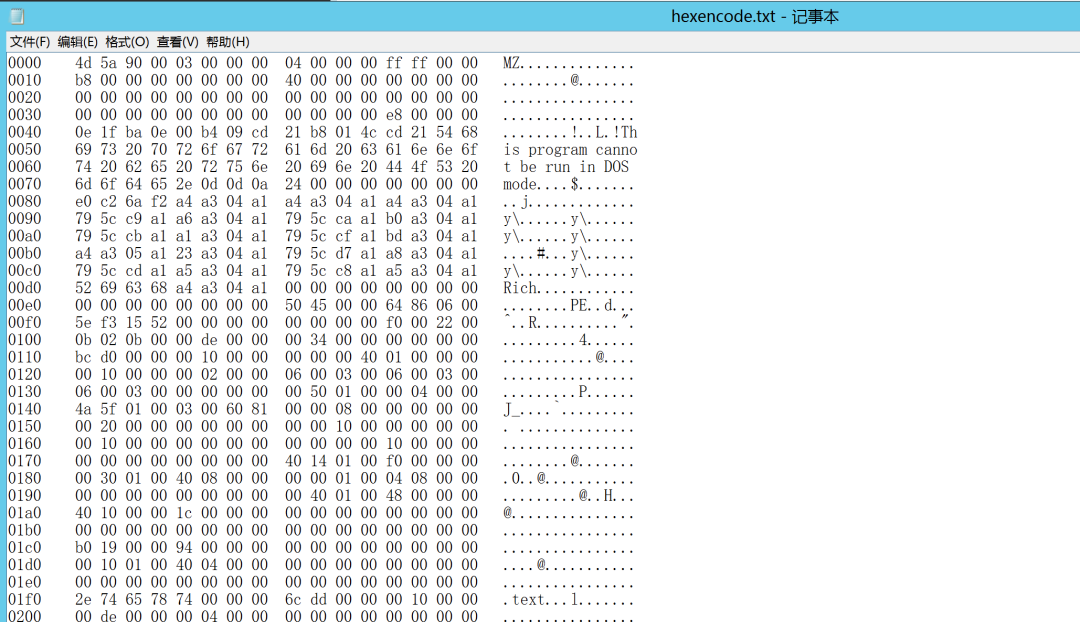The image size is (1080, 622).
Task: Click 'is program canno' ASCII text
Action: pyautogui.click(x=570, y=150)
